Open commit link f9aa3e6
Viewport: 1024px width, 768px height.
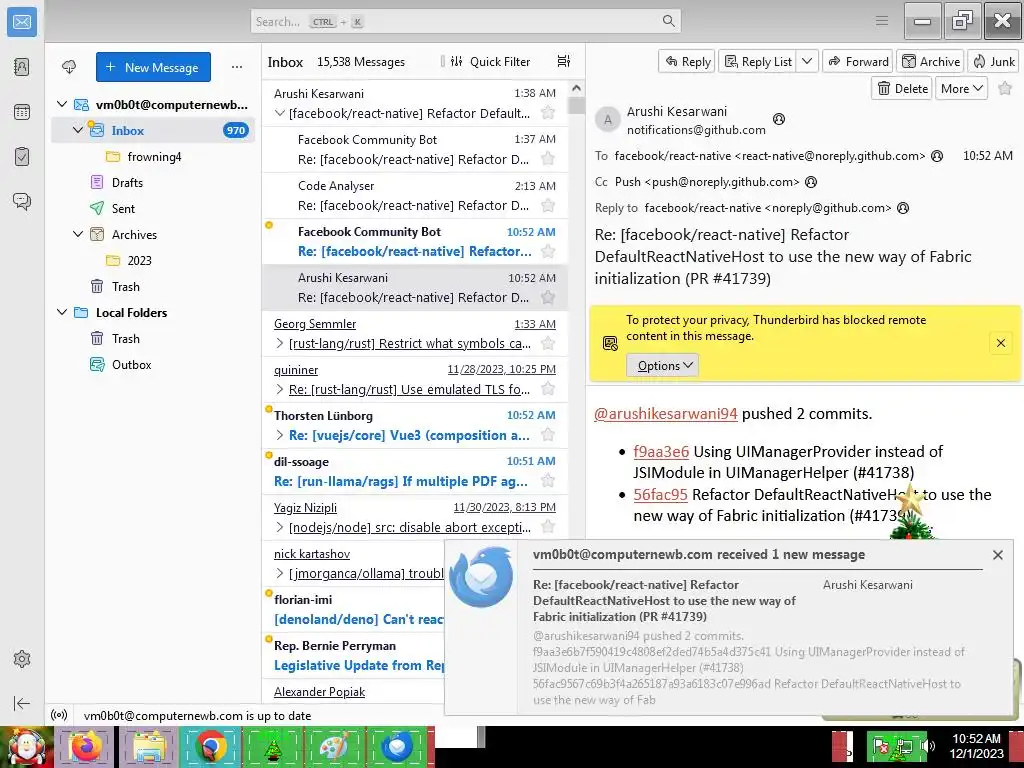coord(661,451)
